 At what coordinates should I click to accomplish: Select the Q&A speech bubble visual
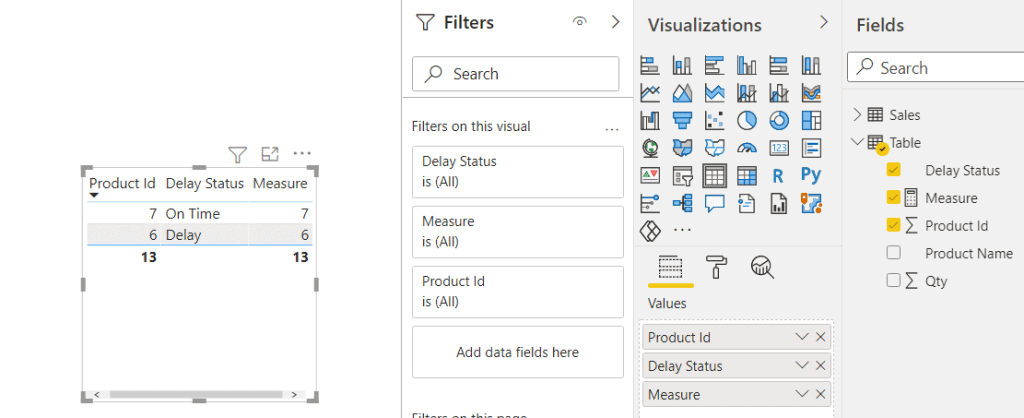[714, 203]
